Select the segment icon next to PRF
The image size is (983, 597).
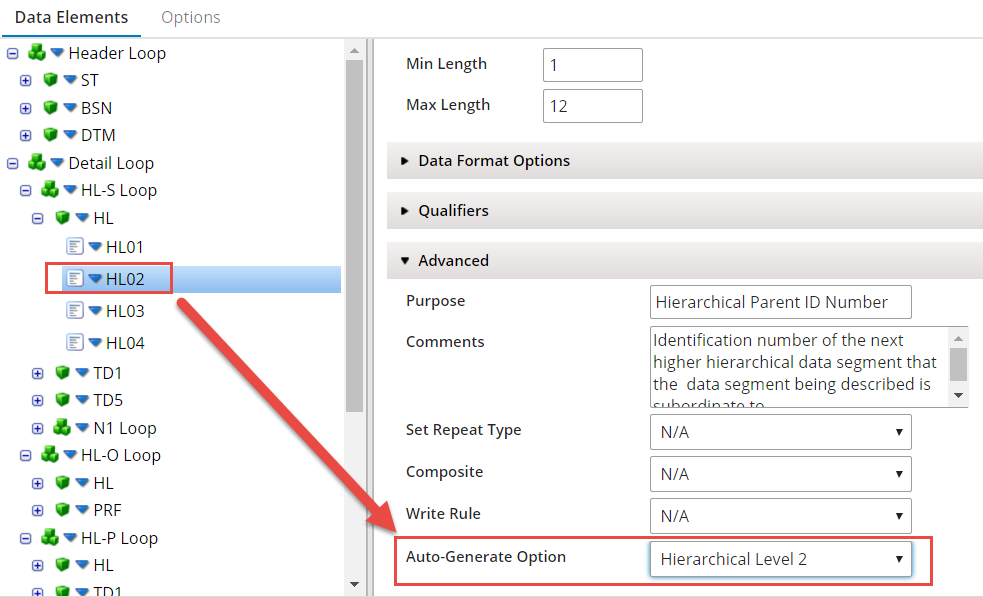tap(62, 509)
